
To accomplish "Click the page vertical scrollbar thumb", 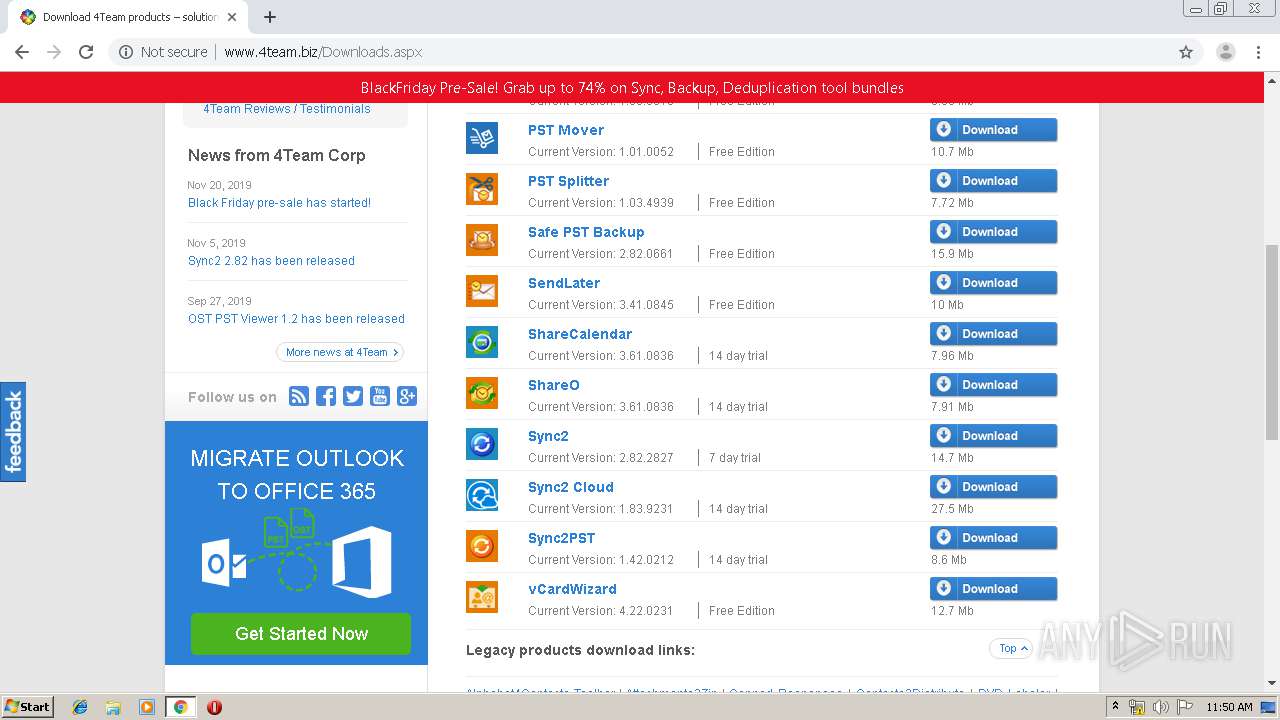I will pyautogui.click(x=1272, y=342).
